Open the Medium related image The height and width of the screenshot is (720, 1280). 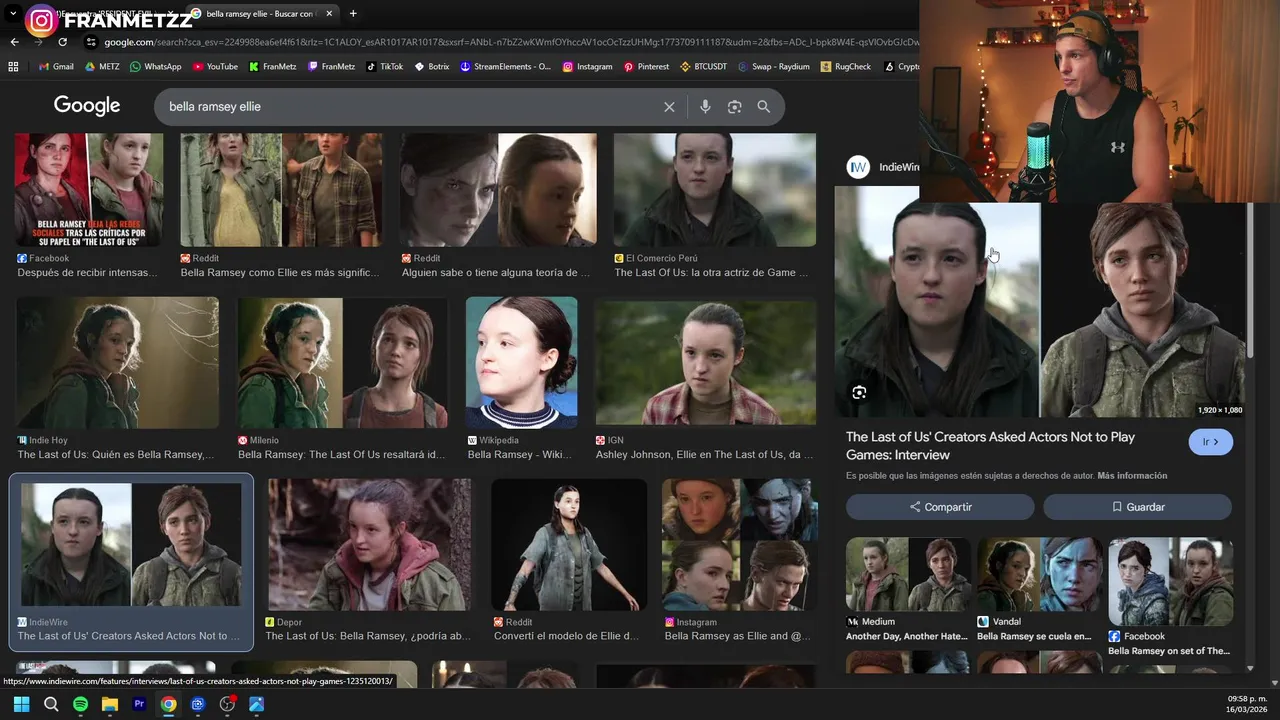(x=908, y=575)
